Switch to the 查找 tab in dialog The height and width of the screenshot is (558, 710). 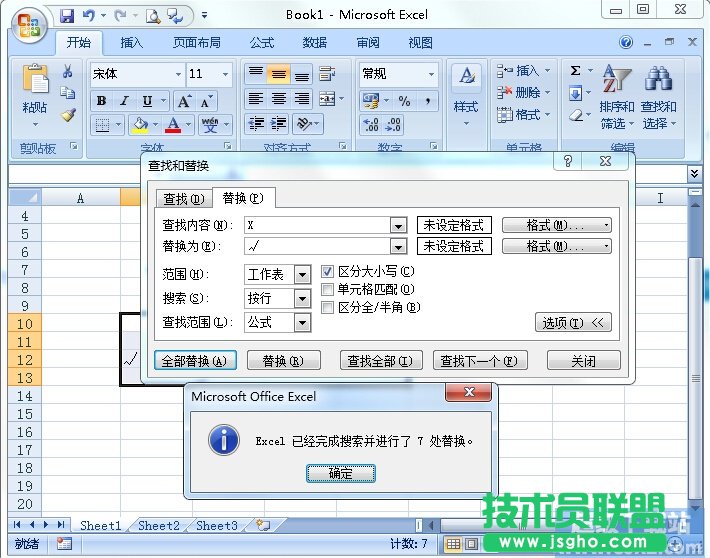click(x=183, y=198)
